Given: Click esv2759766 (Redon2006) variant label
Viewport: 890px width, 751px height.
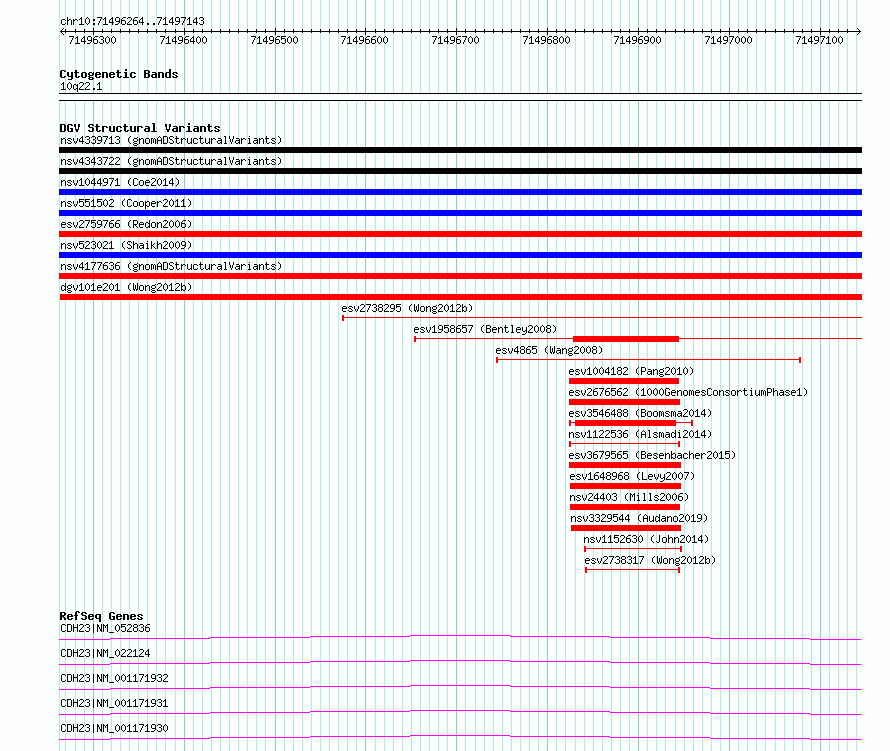Looking at the screenshot, I should point(126,224).
